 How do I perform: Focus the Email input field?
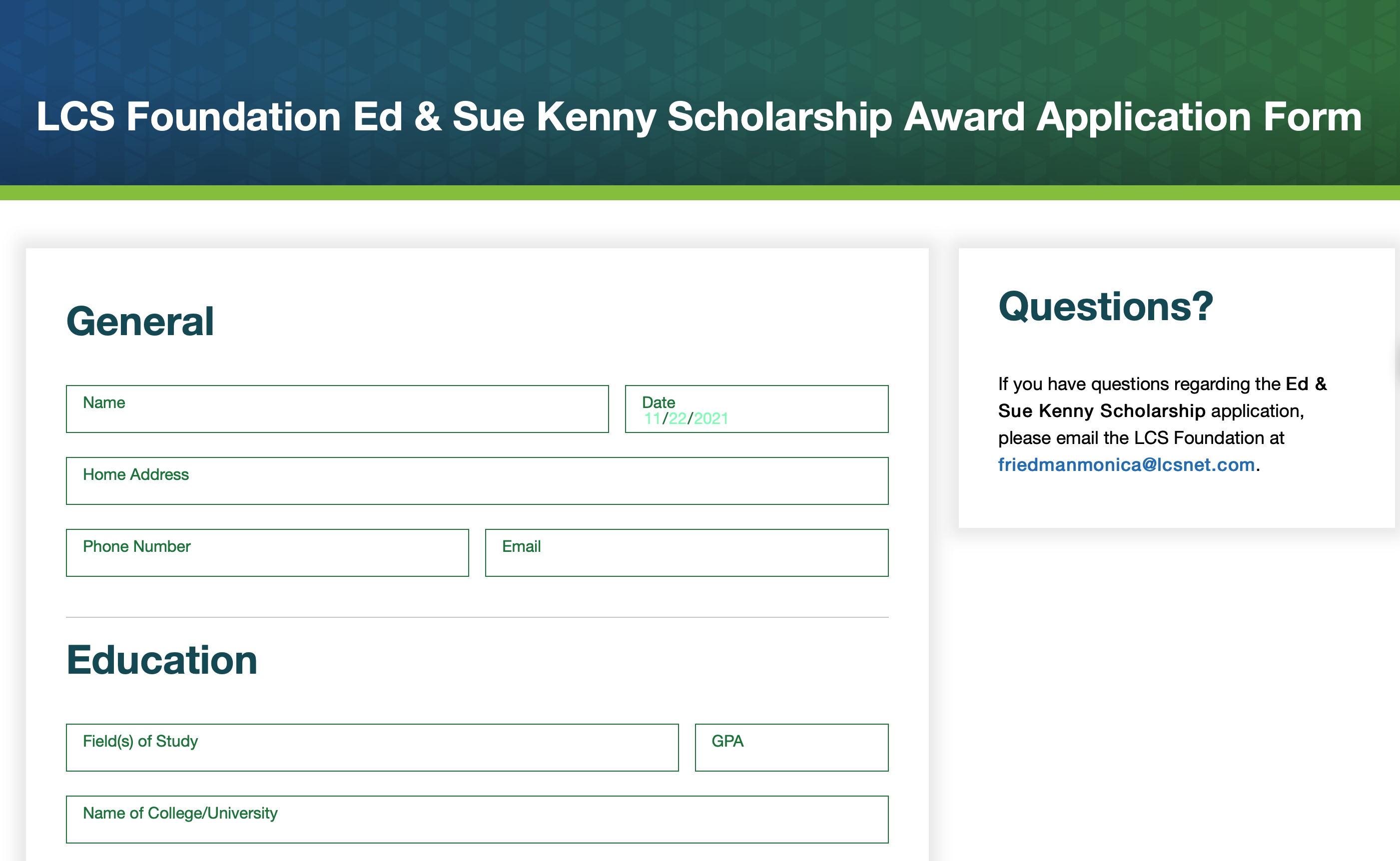pyautogui.click(x=687, y=553)
